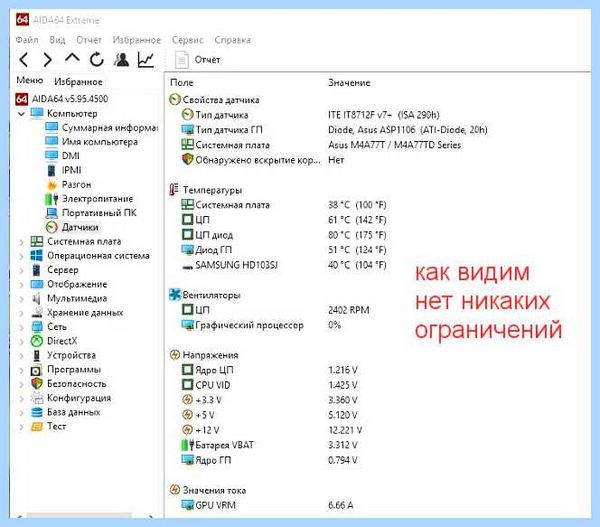600x527 pixels.
Task: Open the Избранное menu in menu bar
Action: point(137,40)
